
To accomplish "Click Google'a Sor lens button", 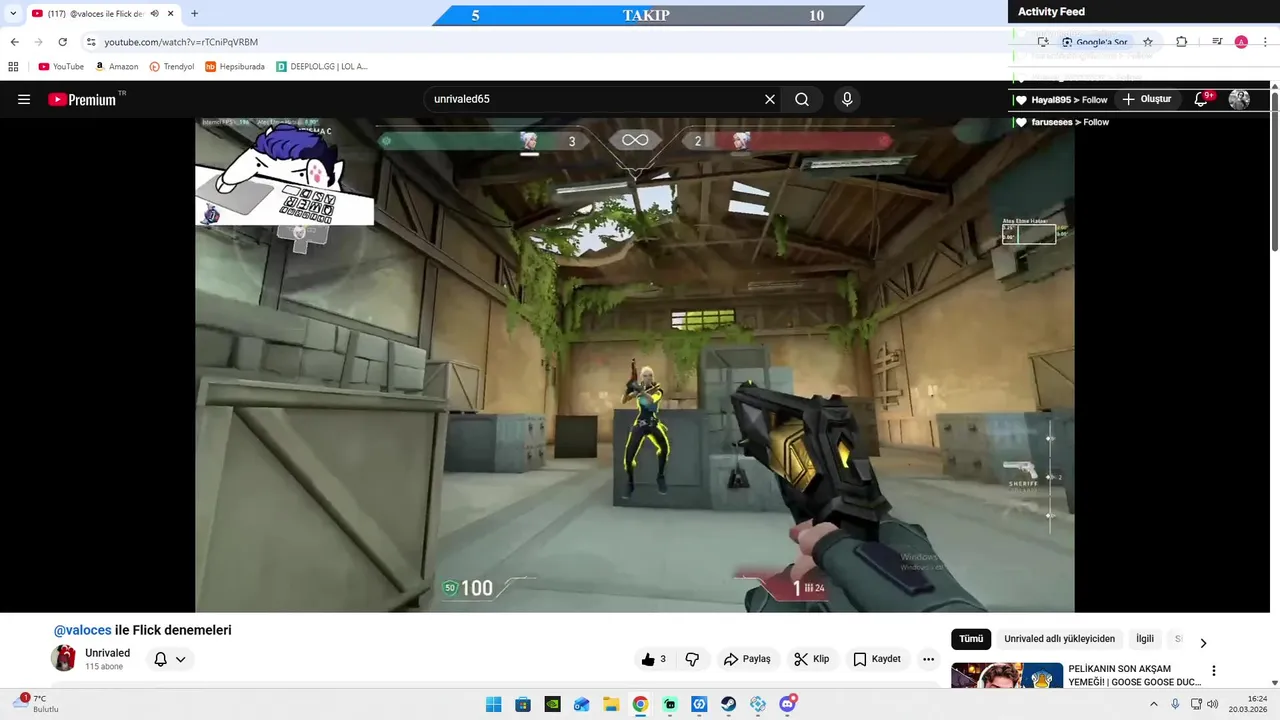I will (1094, 42).
